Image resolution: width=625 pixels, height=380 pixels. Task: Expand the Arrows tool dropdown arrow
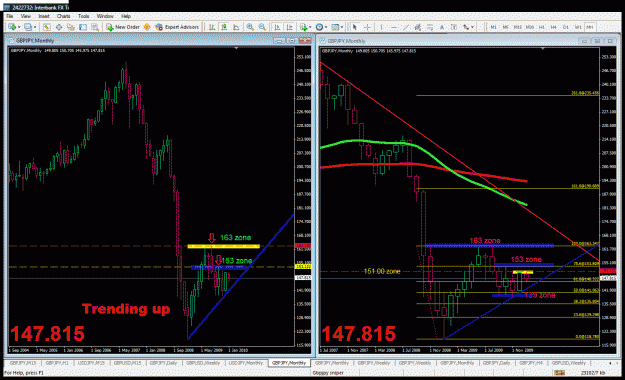point(472,27)
